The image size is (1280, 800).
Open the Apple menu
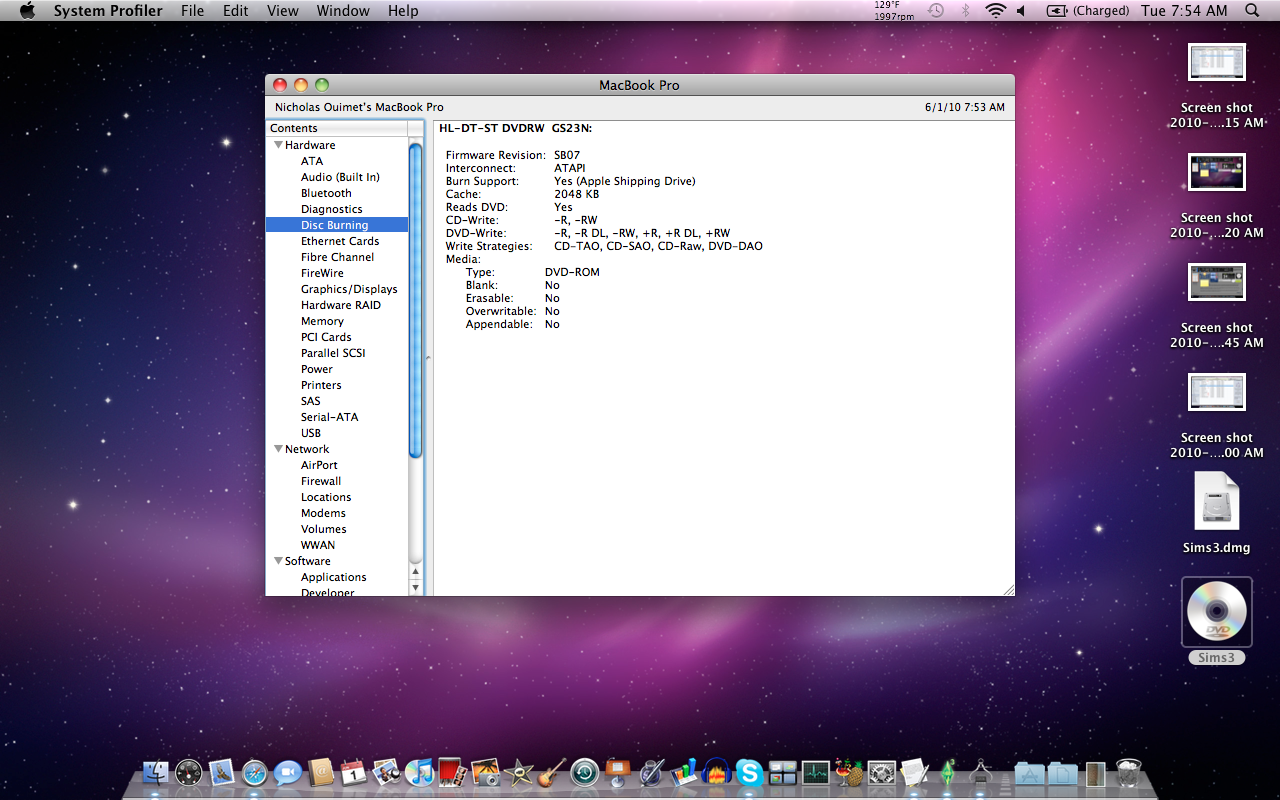coord(27,10)
